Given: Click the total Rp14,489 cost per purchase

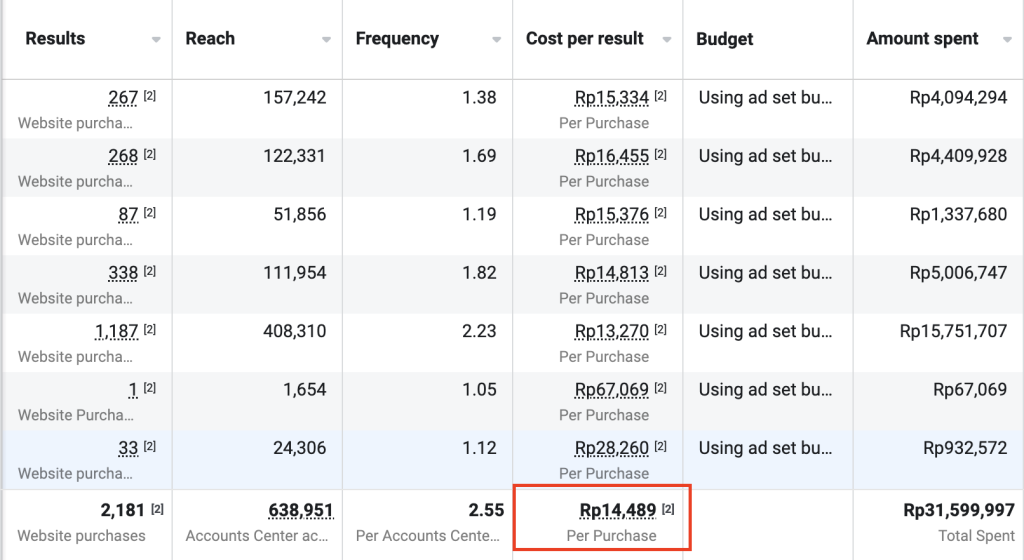Looking at the screenshot, I should 617,511.
